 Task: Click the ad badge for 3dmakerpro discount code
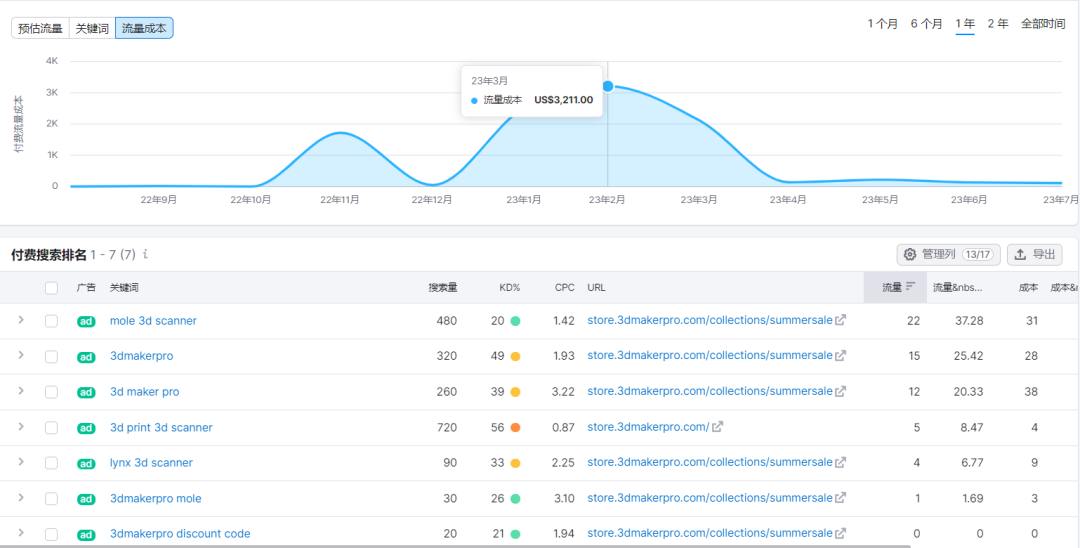click(87, 534)
